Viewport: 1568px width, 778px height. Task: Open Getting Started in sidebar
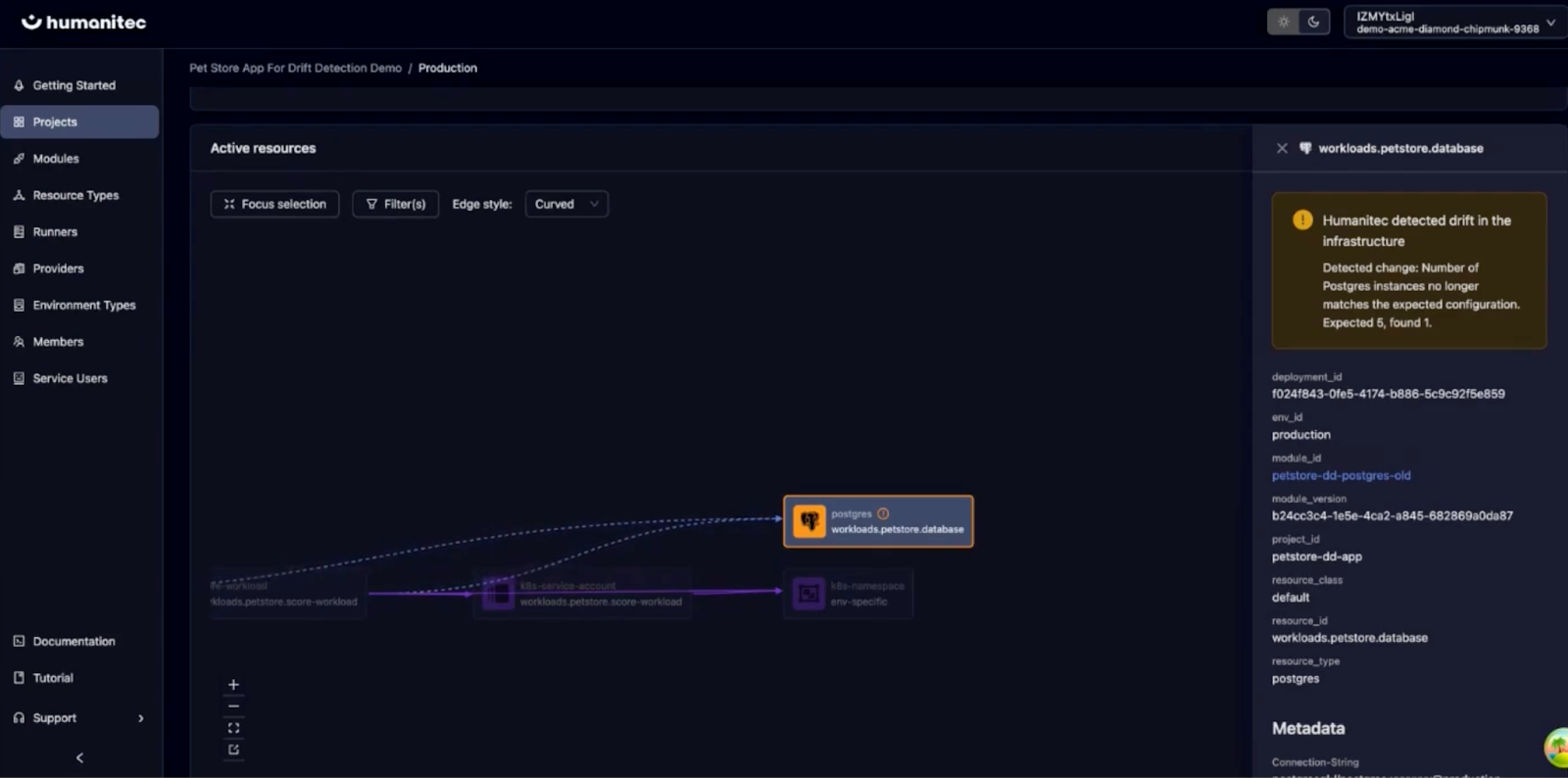click(x=80, y=85)
